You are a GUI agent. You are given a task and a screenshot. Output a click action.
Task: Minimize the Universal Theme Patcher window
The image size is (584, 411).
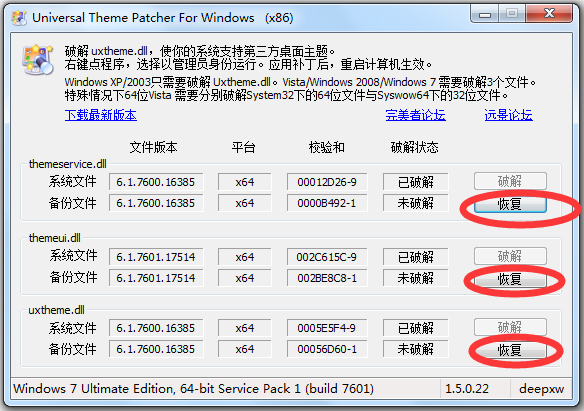pos(485,14)
